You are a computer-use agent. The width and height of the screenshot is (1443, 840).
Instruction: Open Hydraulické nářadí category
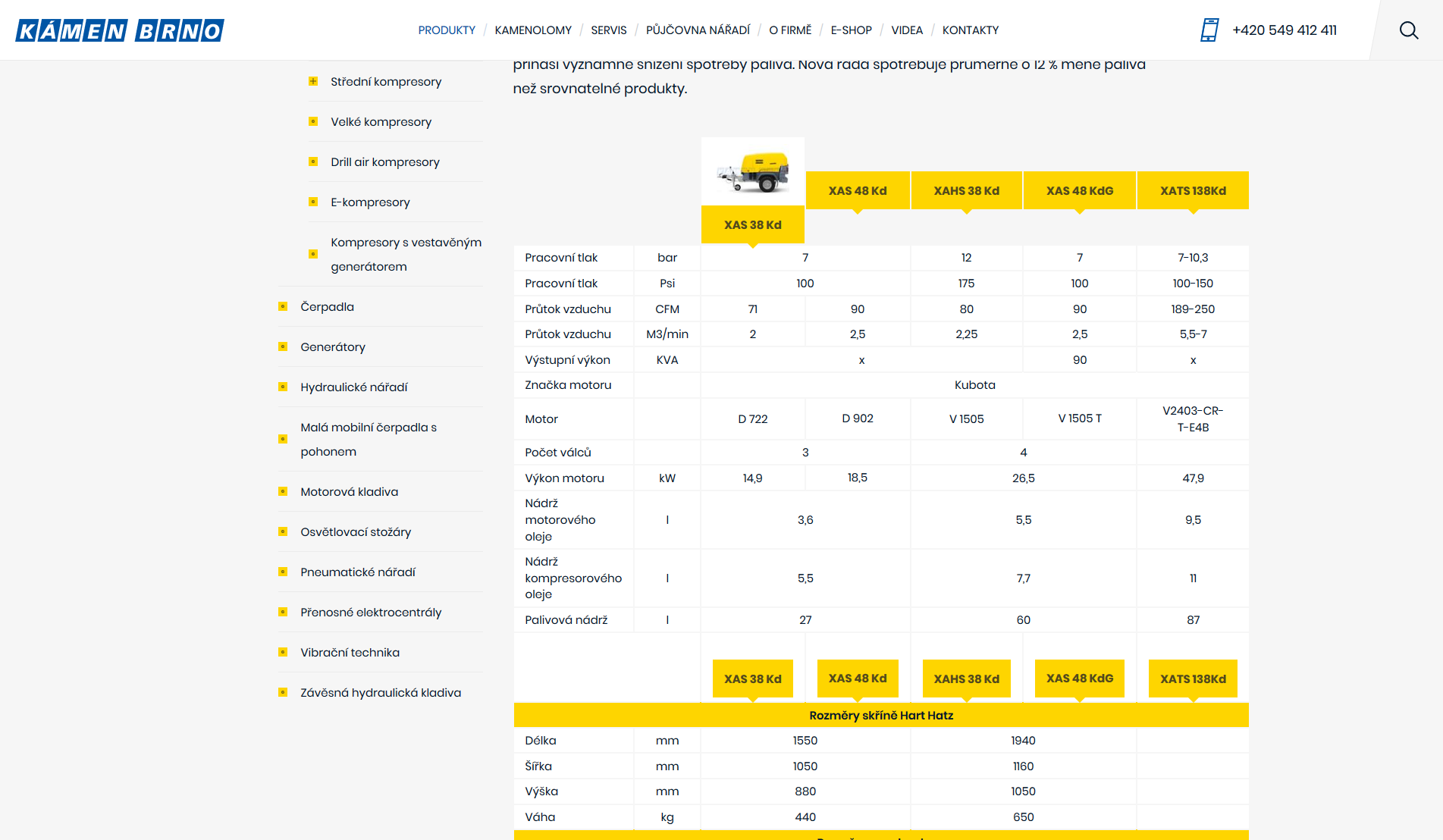pyautogui.click(x=354, y=387)
